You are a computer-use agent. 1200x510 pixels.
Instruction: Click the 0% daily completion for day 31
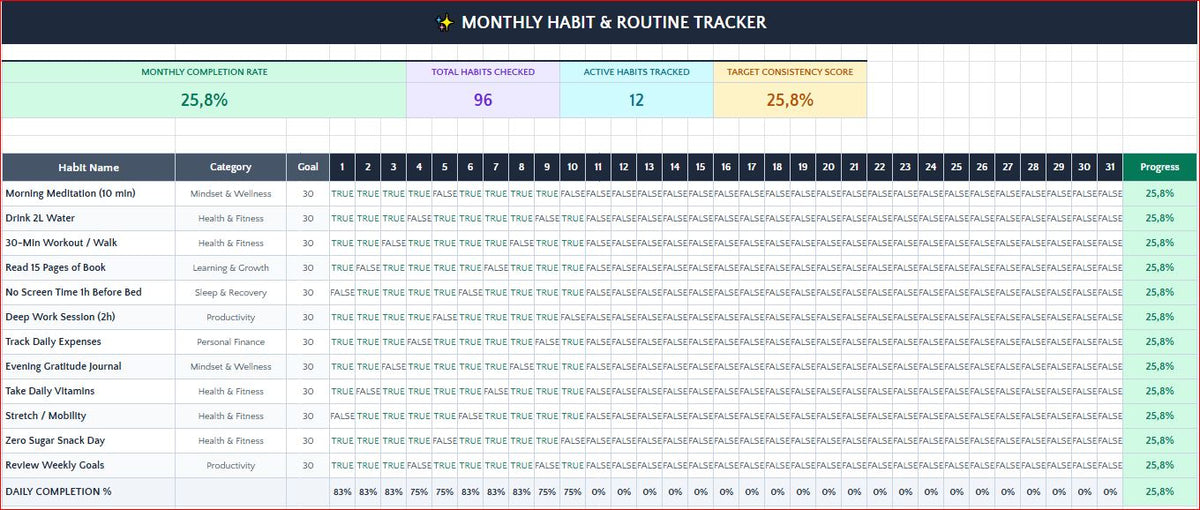click(1110, 492)
